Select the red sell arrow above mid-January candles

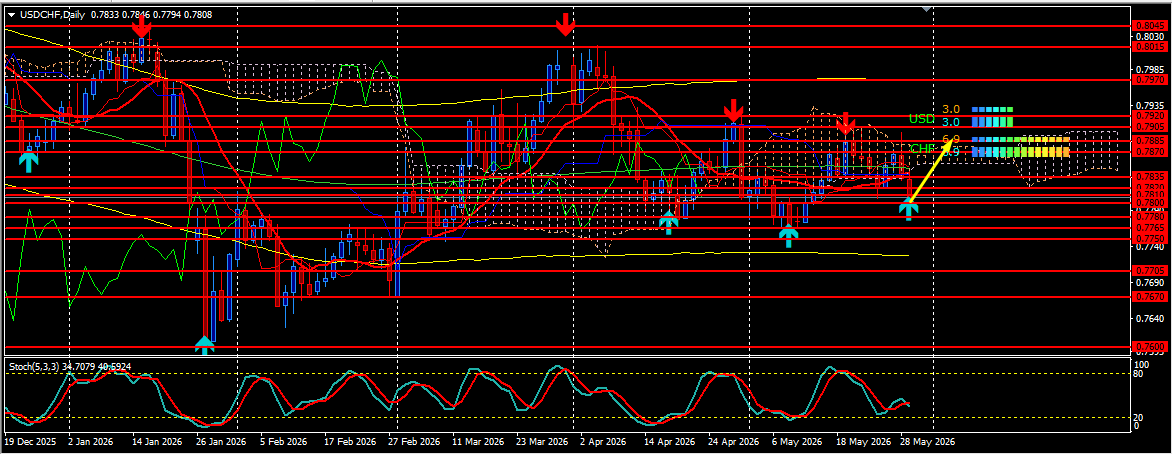141,27
